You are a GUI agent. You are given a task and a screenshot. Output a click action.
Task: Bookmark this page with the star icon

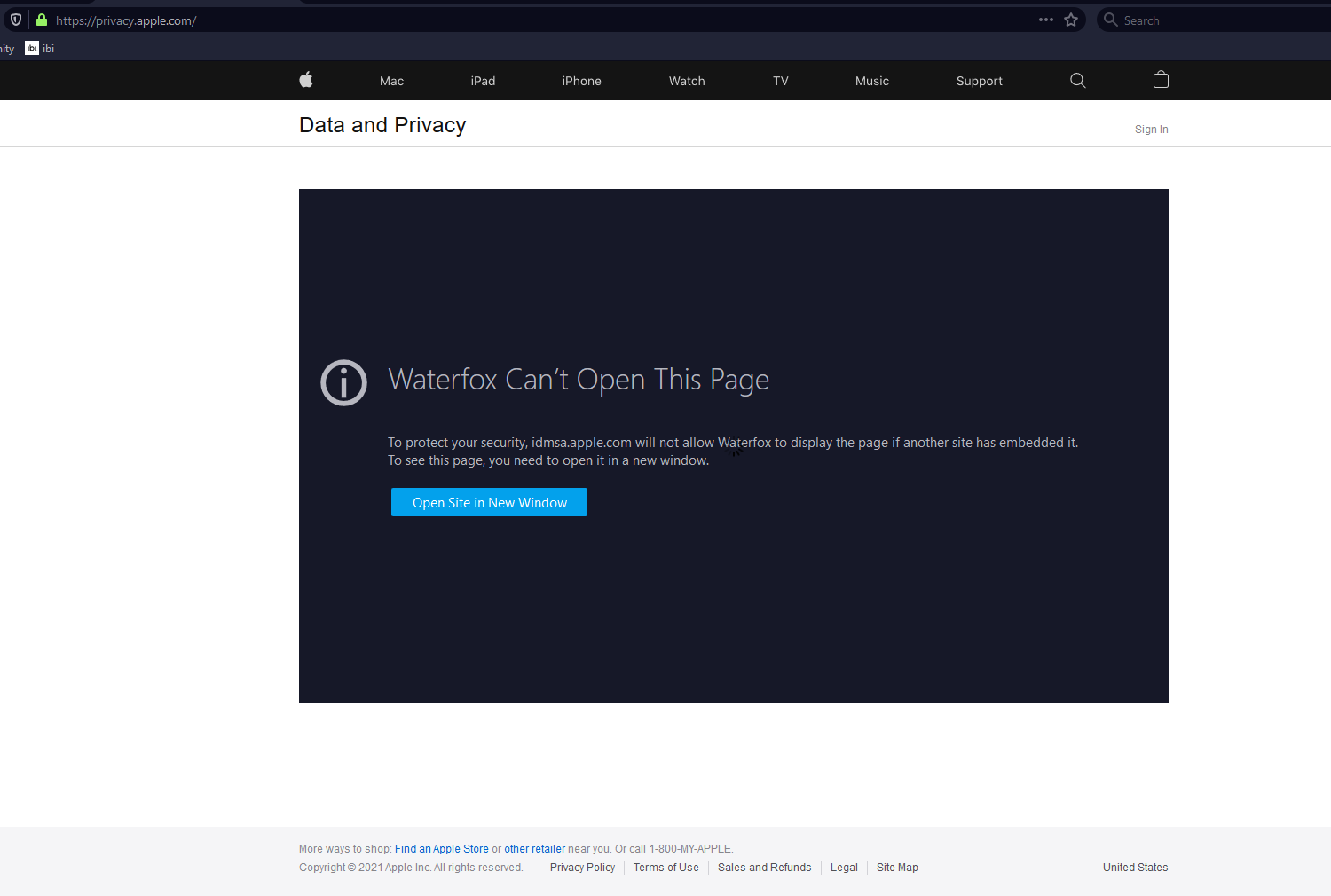coord(1071,20)
